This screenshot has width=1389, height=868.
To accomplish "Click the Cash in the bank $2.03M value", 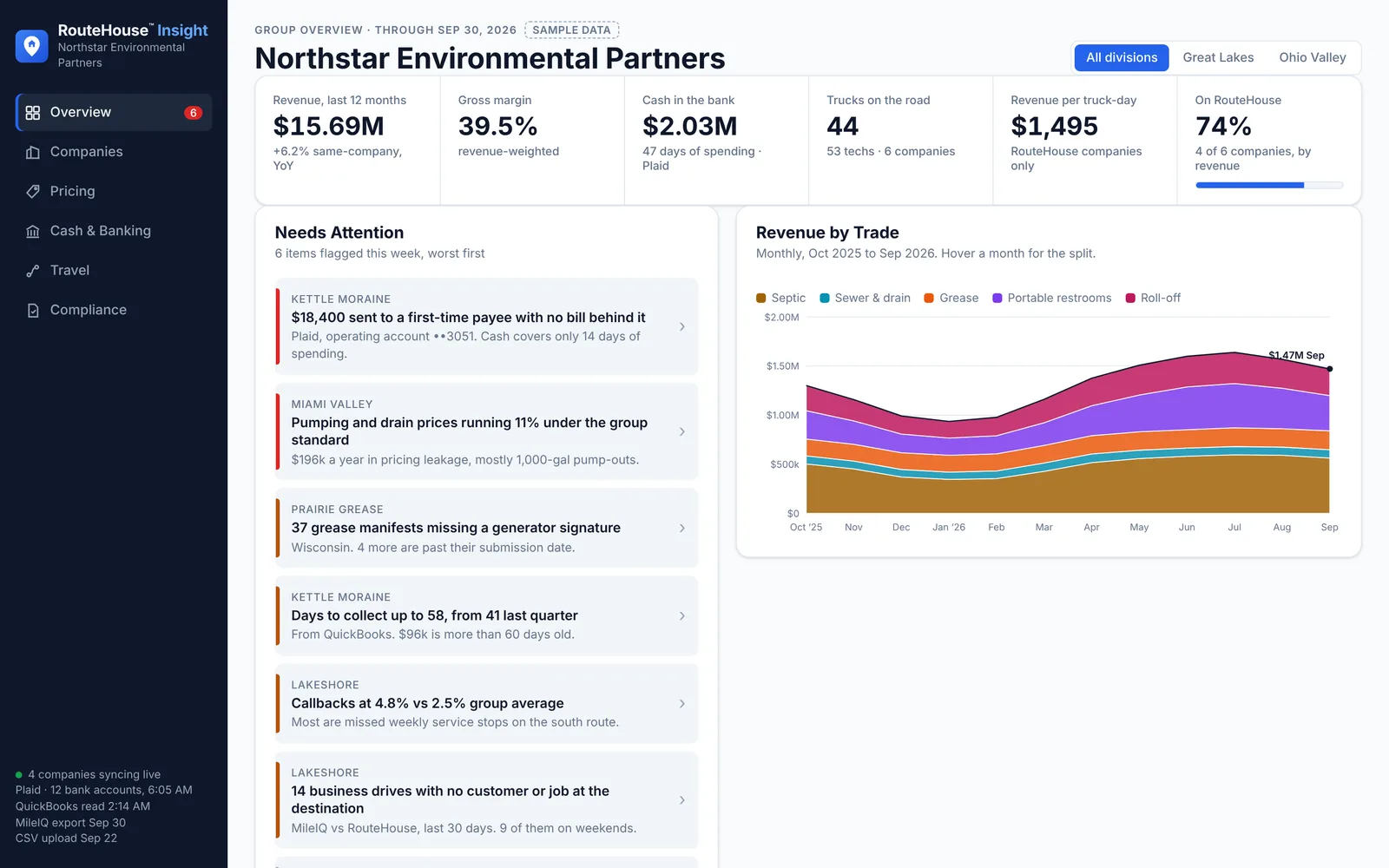I will (690, 127).
